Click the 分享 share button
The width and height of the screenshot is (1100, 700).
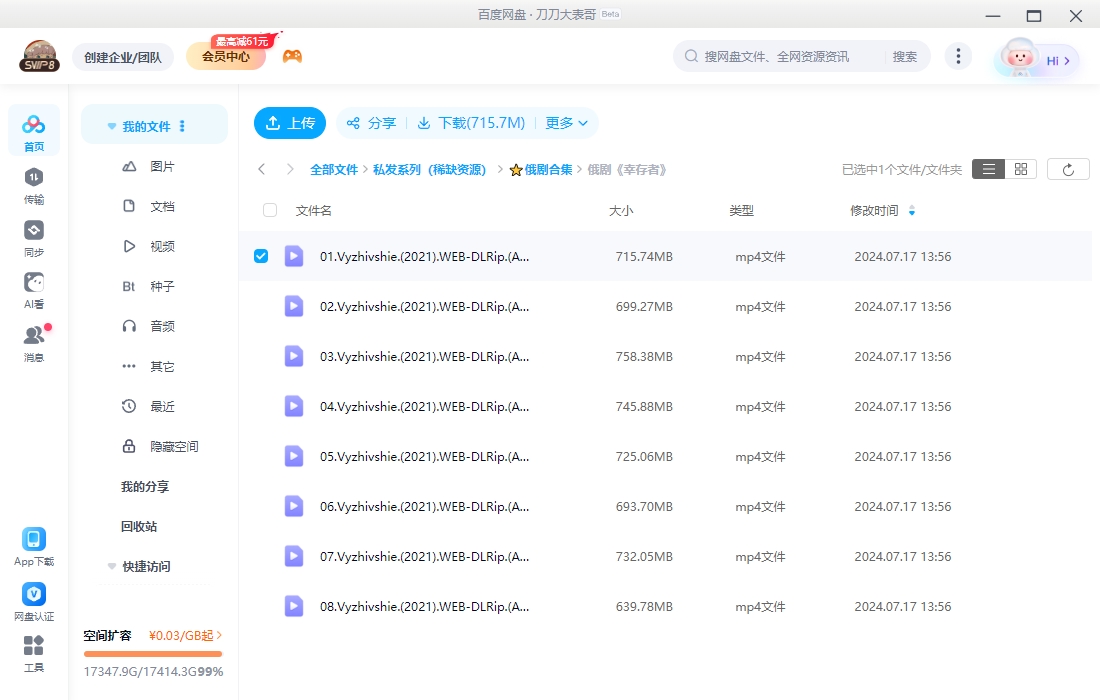[371, 123]
